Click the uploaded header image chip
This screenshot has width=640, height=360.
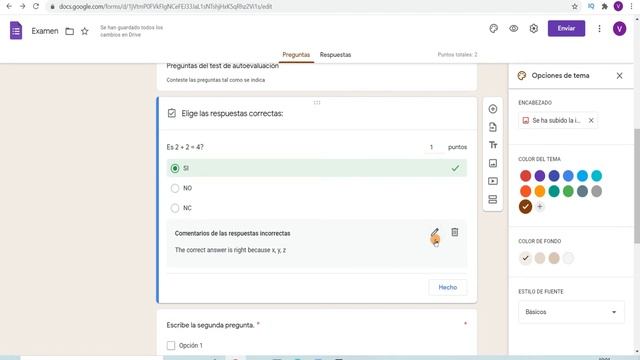click(557, 120)
